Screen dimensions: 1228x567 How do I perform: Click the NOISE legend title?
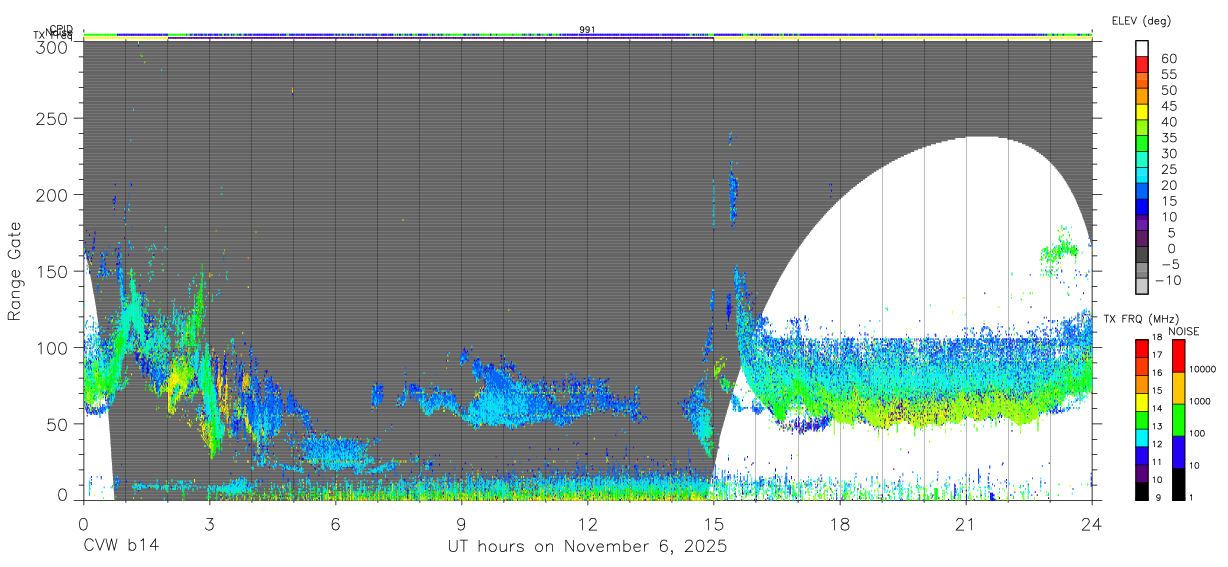(x=1184, y=331)
